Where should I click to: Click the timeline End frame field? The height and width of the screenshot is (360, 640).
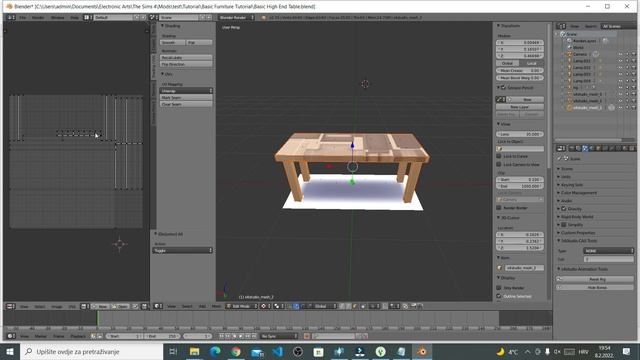pyautogui.click(x=162, y=336)
